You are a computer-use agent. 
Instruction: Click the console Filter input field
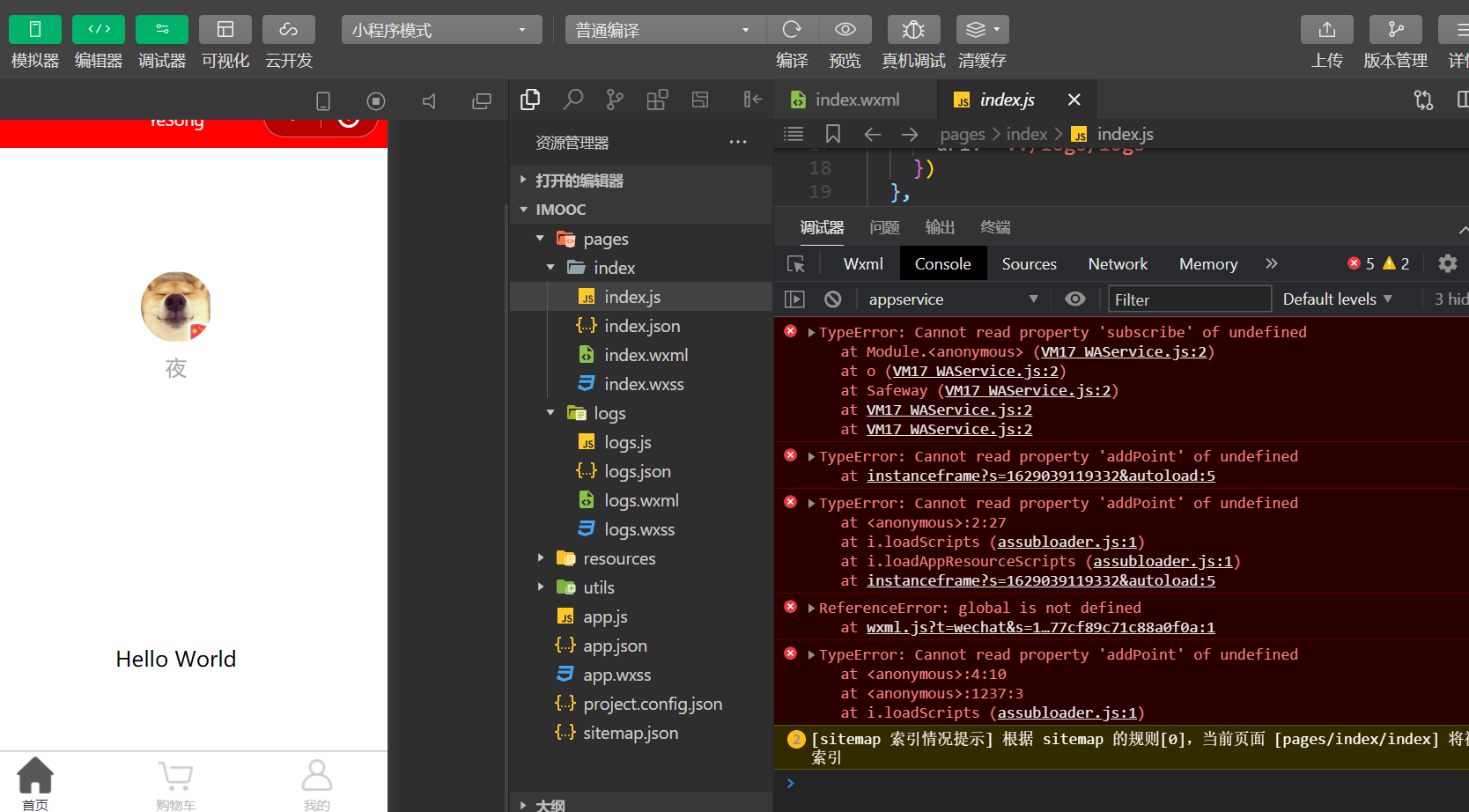pos(1190,299)
